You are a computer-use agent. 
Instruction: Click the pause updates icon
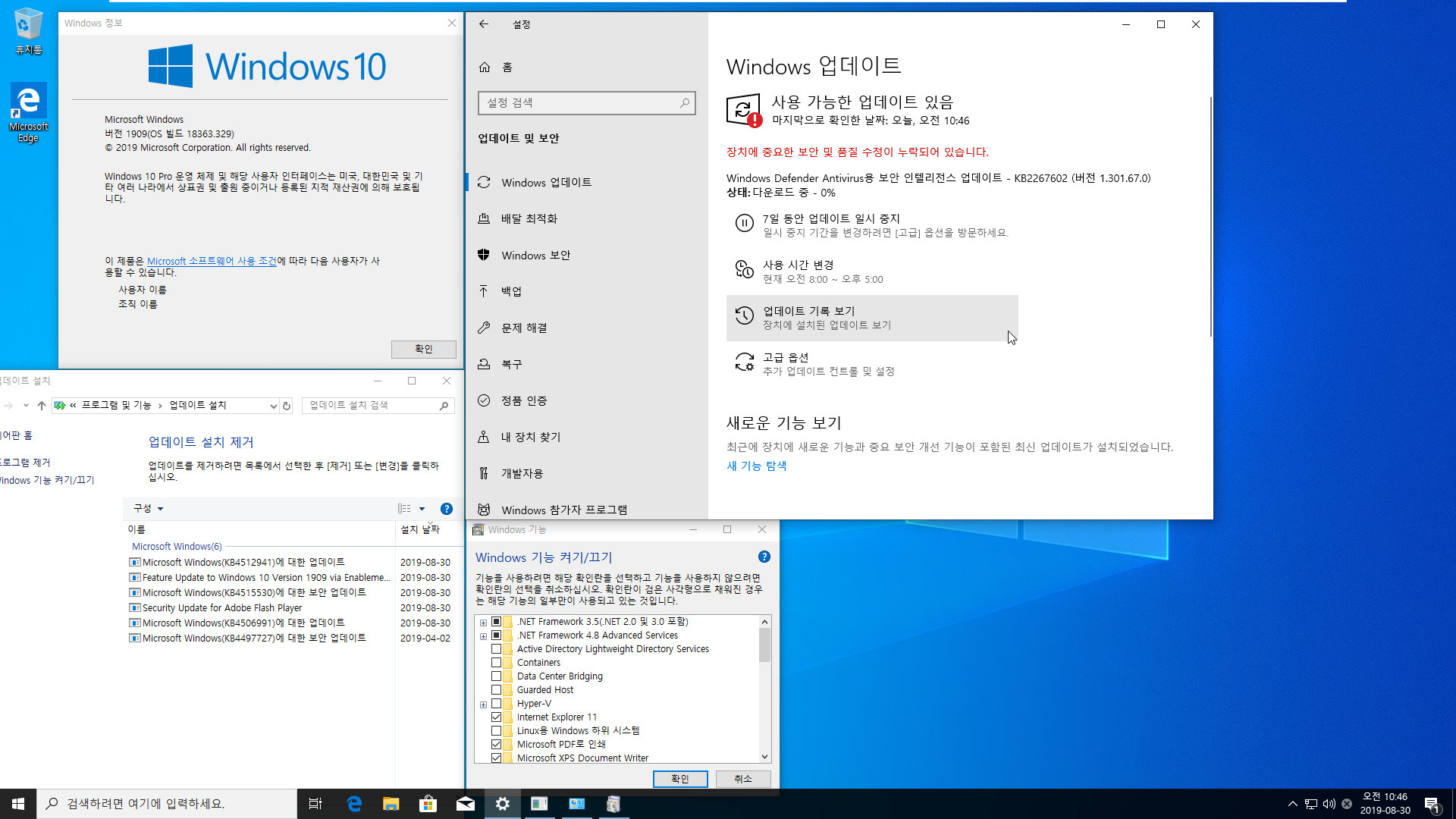745,223
